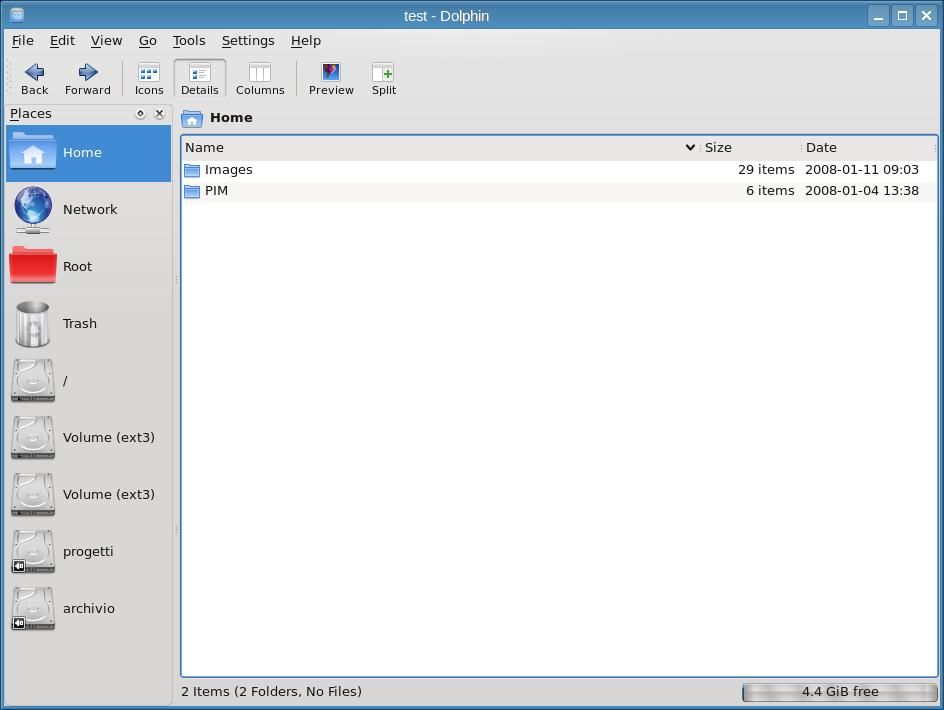Switch to Icons view mode
944x710 pixels.
(149, 79)
